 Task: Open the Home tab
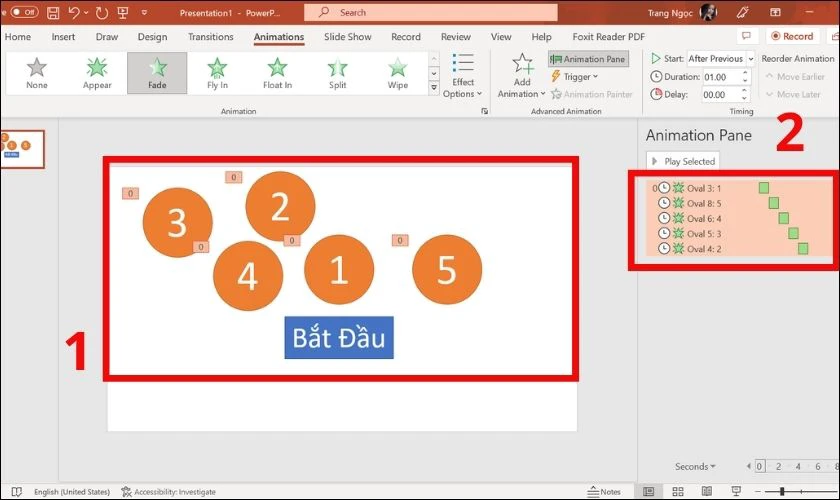point(18,36)
